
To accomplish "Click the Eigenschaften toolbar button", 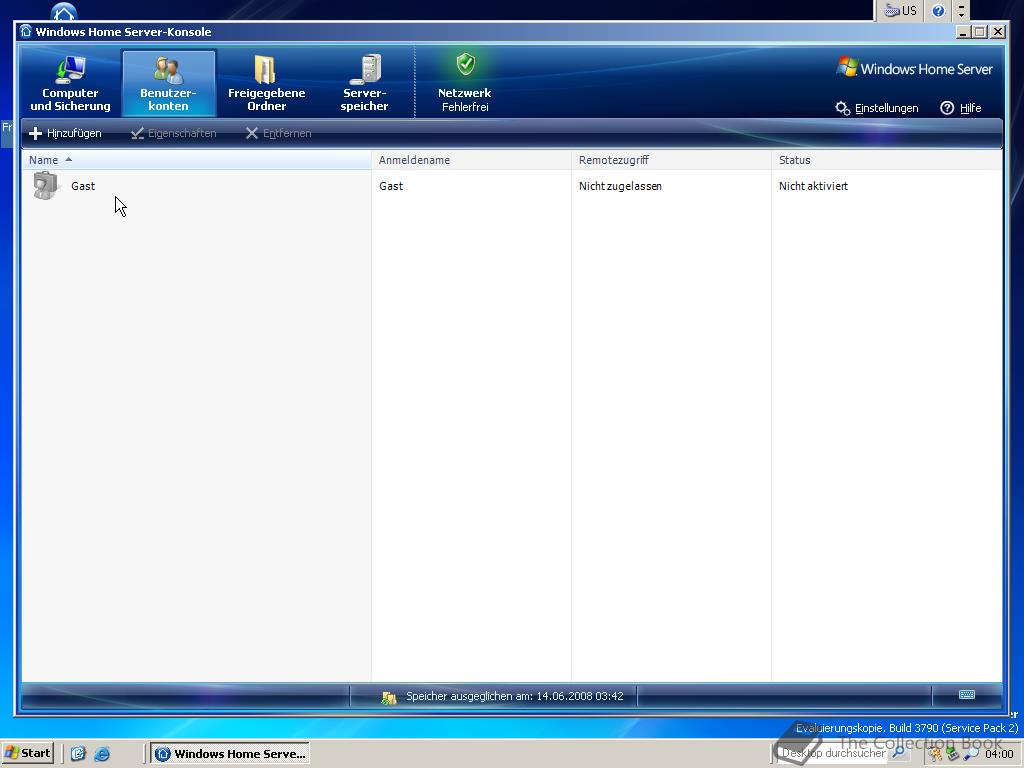I will click(x=174, y=133).
